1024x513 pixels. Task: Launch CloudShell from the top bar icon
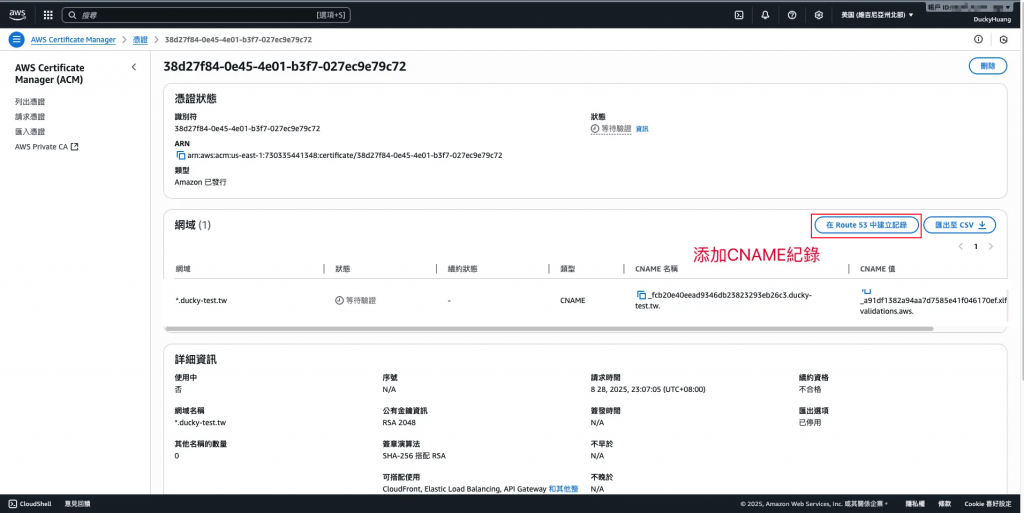coord(739,14)
